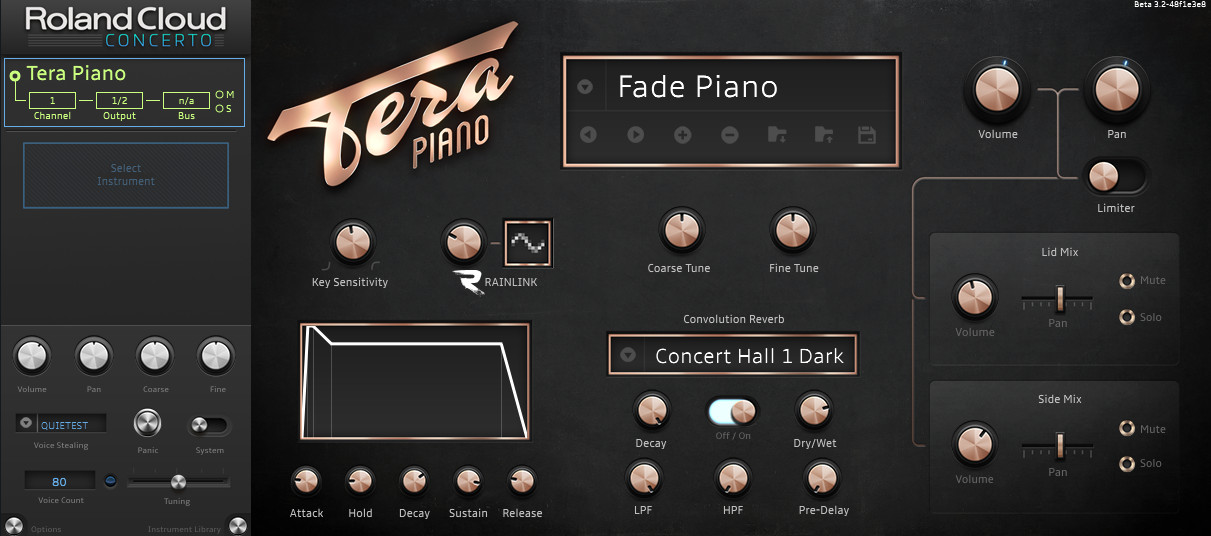Click the Side Mix Volume knob

click(974, 445)
